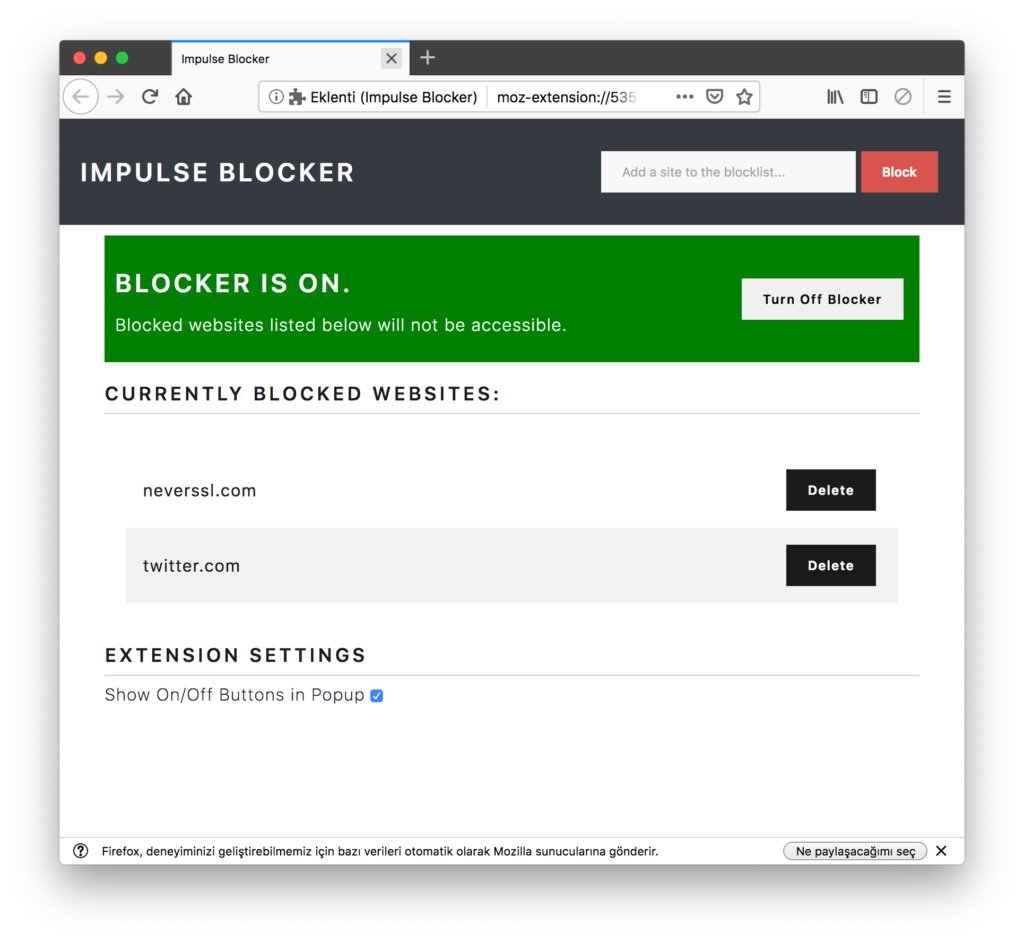Image resolution: width=1024 pixels, height=943 pixels.
Task: Click the Impulse Blocker extension toolbar icon
Action: pyautogui.click(x=903, y=97)
